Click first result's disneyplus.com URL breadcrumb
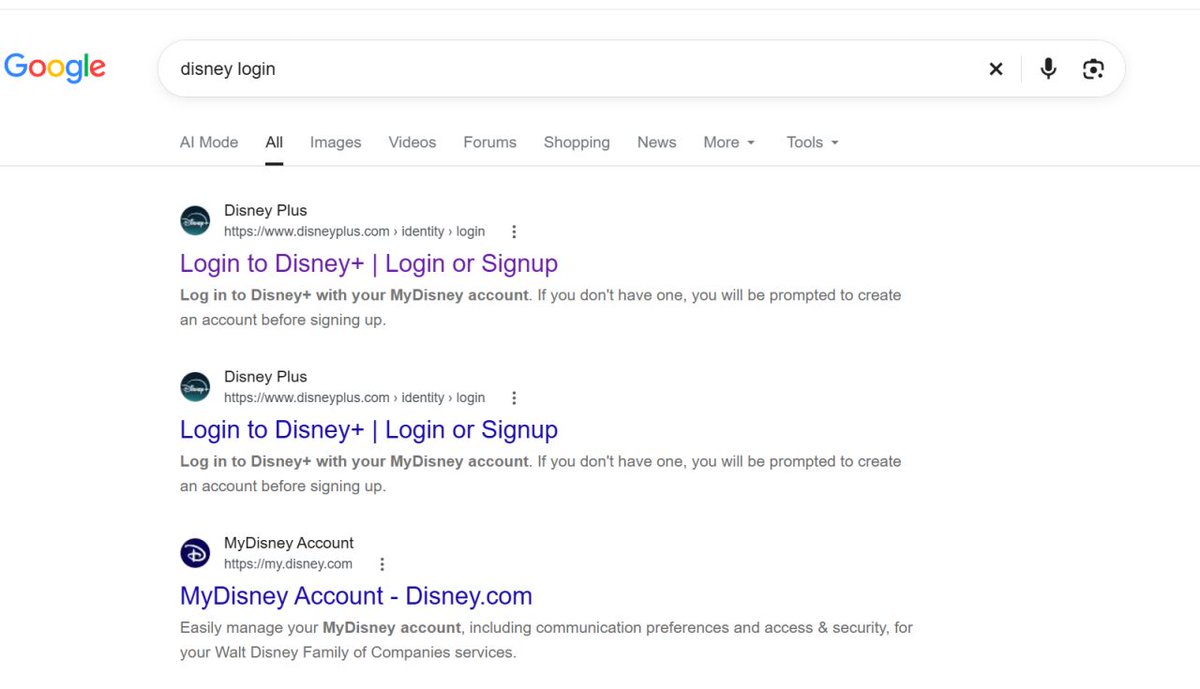Screen dimensions: 1200x689 (354, 231)
